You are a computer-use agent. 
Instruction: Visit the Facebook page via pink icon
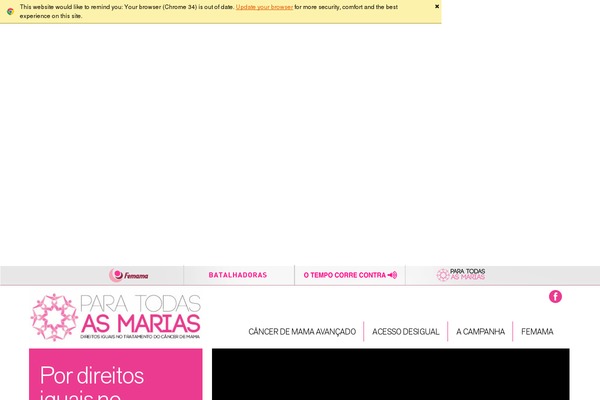coord(555,296)
